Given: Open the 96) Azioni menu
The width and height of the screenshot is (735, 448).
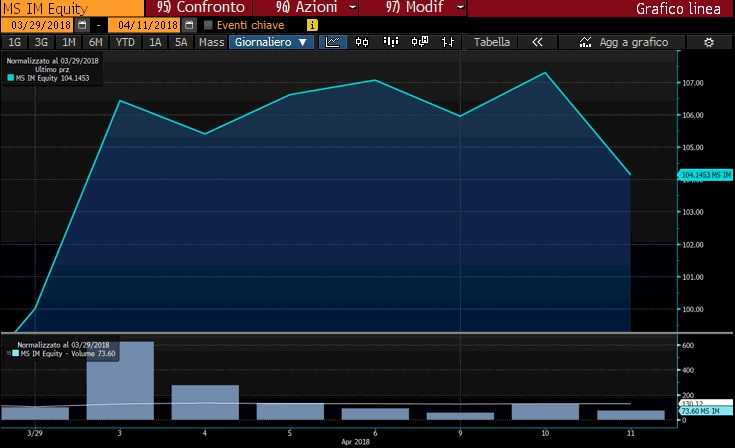Looking at the screenshot, I should click(x=307, y=7).
